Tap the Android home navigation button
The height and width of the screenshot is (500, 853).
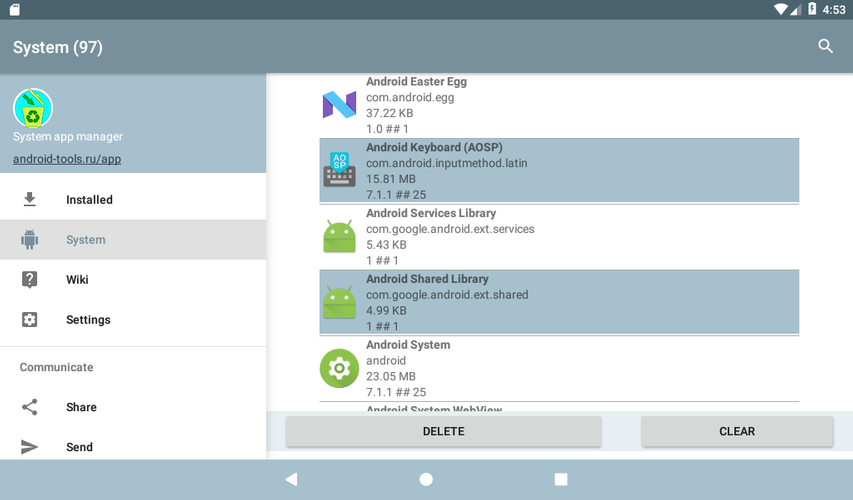426,479
